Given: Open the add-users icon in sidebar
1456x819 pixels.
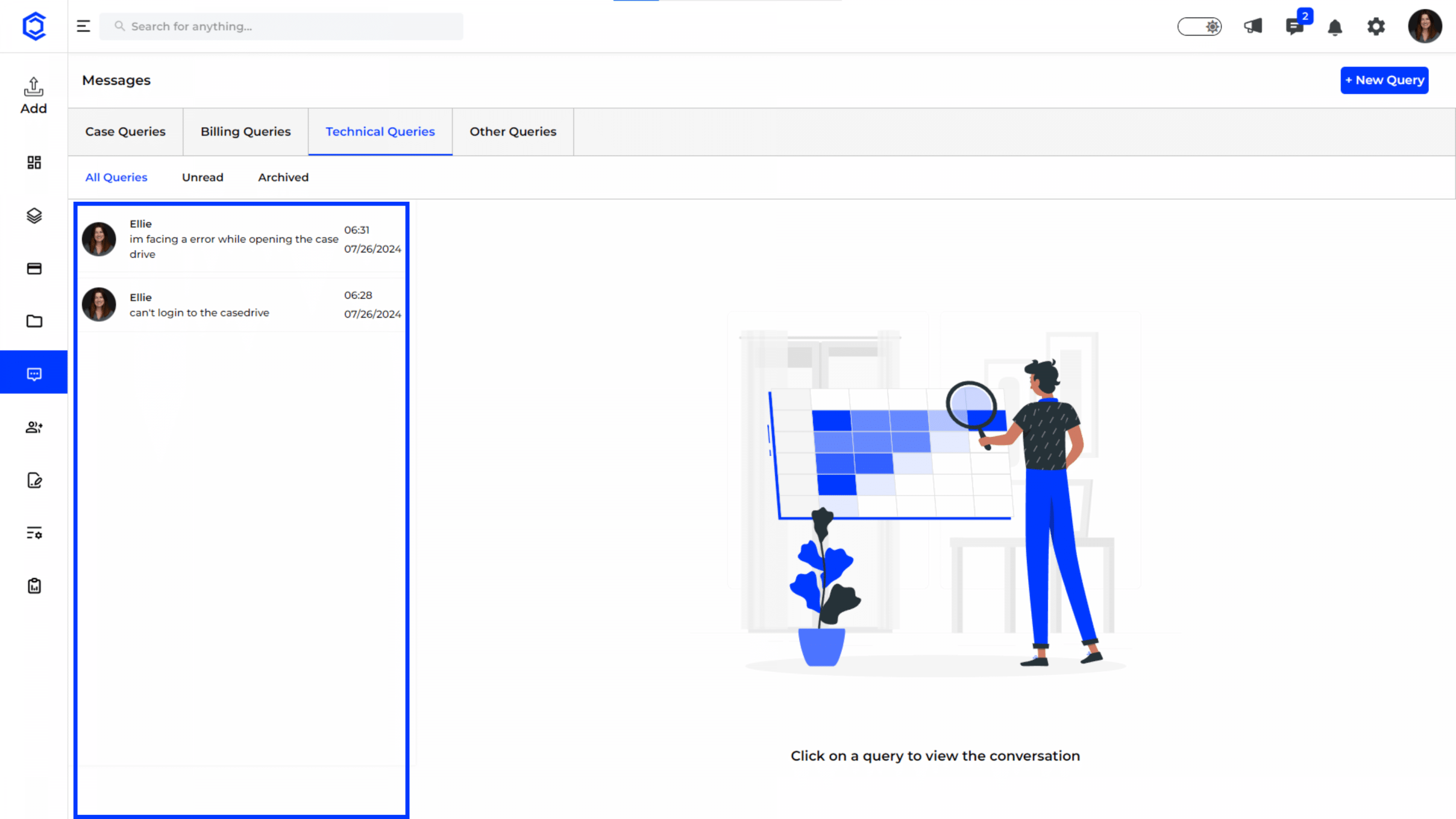Looking at the screenshot, I should 34,427.
